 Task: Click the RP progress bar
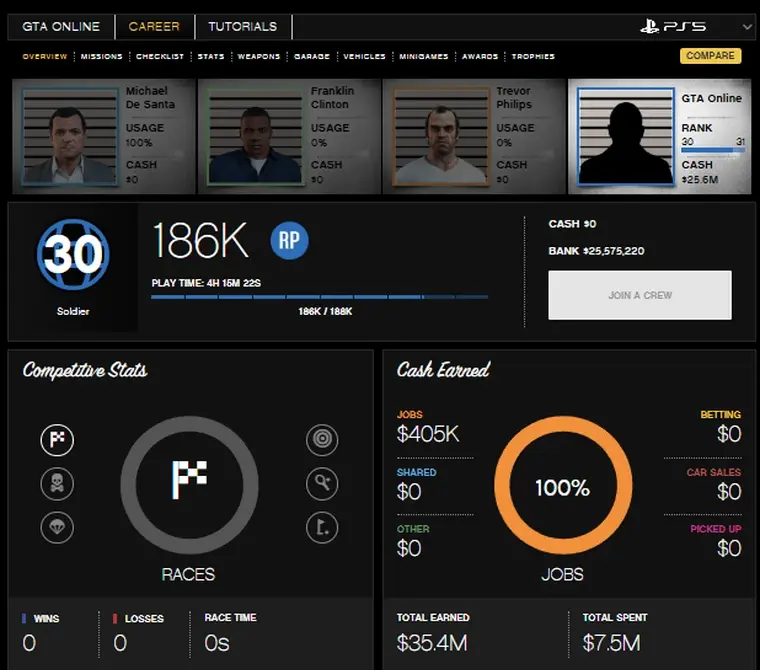pos(320,297)
